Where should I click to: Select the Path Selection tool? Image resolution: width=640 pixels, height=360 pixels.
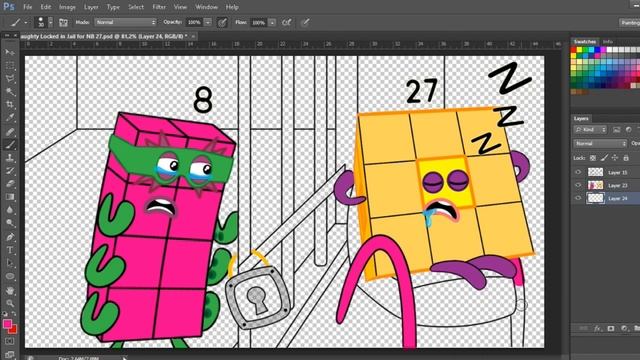[10, 263]
